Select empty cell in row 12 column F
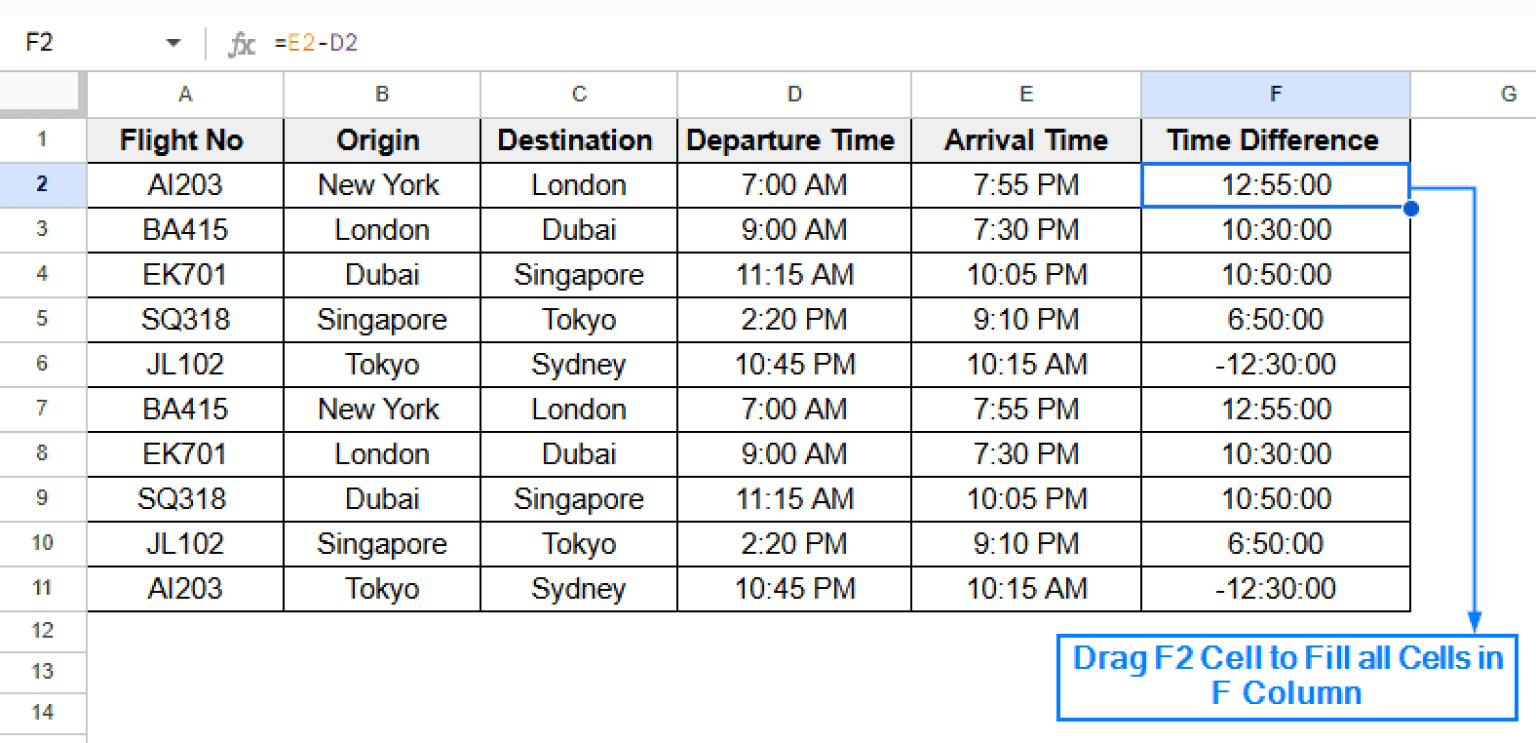 1275,630
